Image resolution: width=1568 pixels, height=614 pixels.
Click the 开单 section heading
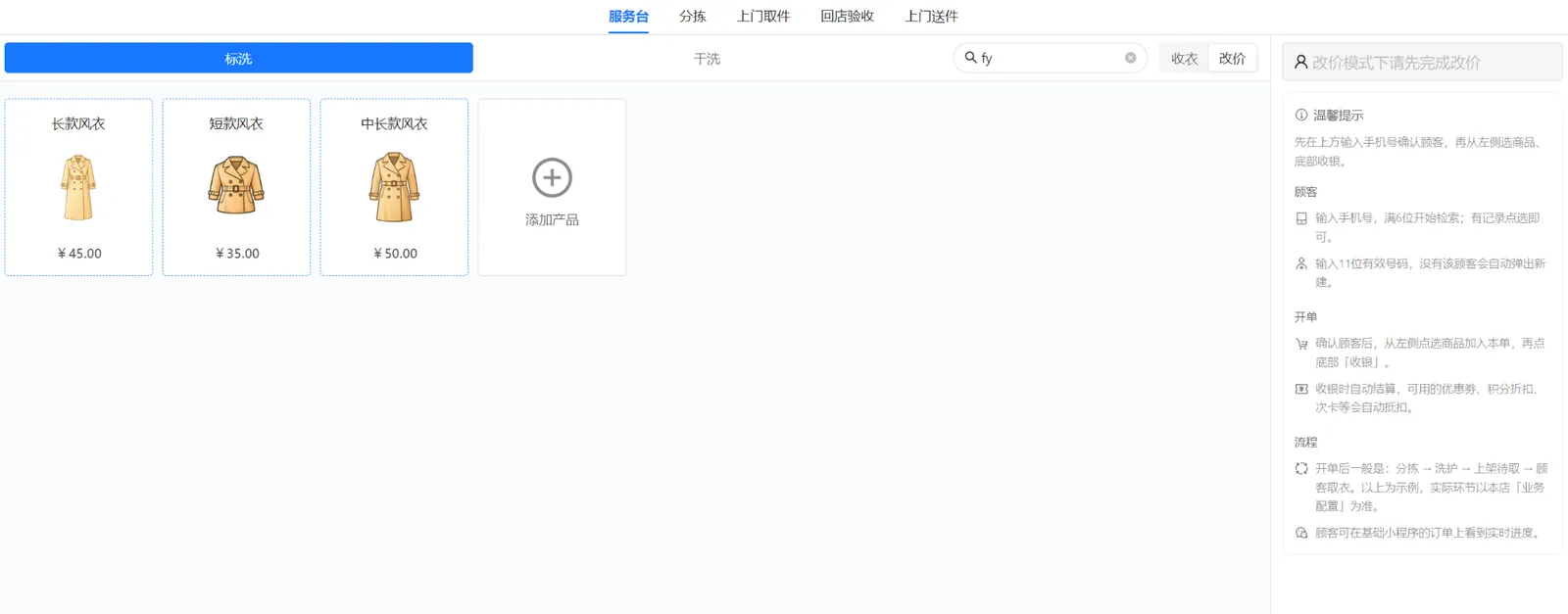pyautogui.click(x=1305, y=317)
